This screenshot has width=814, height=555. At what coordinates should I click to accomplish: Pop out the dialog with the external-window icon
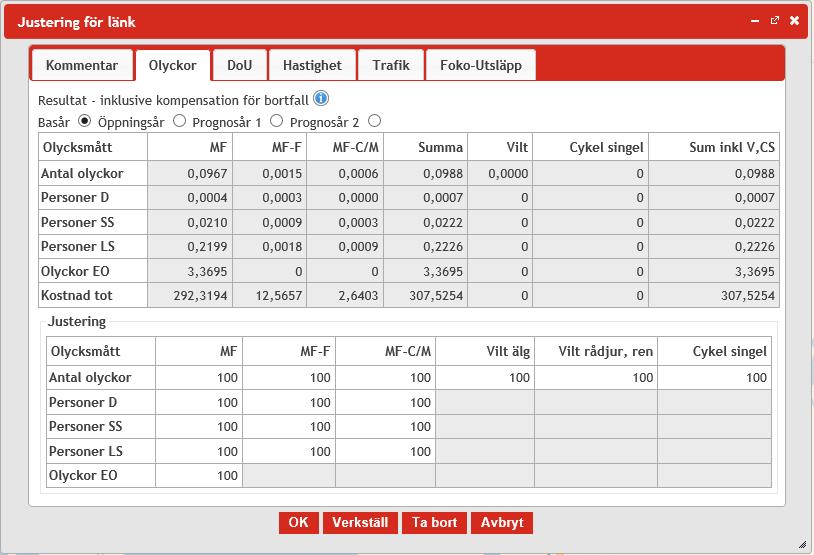pos(775,21)
